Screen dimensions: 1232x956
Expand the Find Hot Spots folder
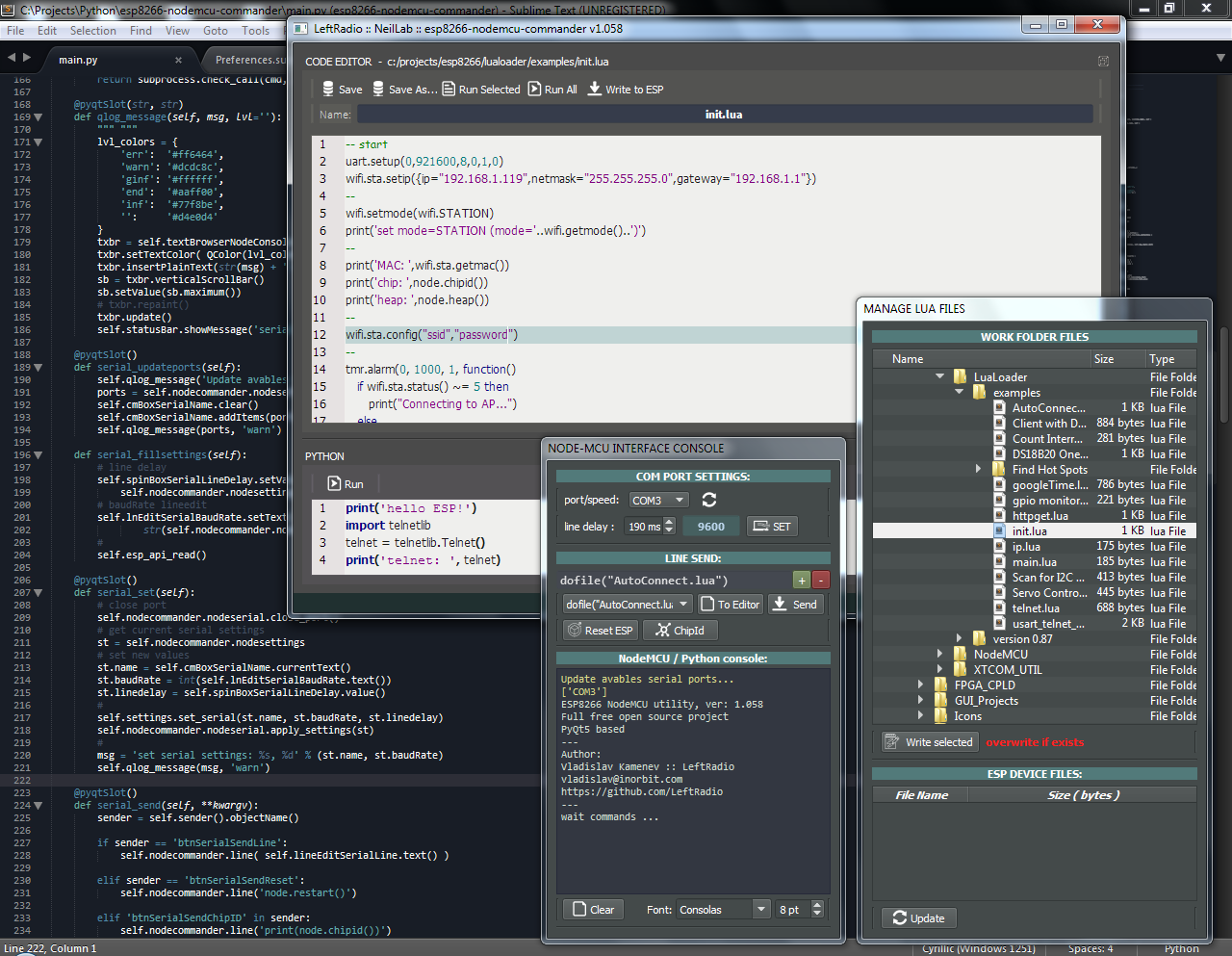click(x=979, y=469)
